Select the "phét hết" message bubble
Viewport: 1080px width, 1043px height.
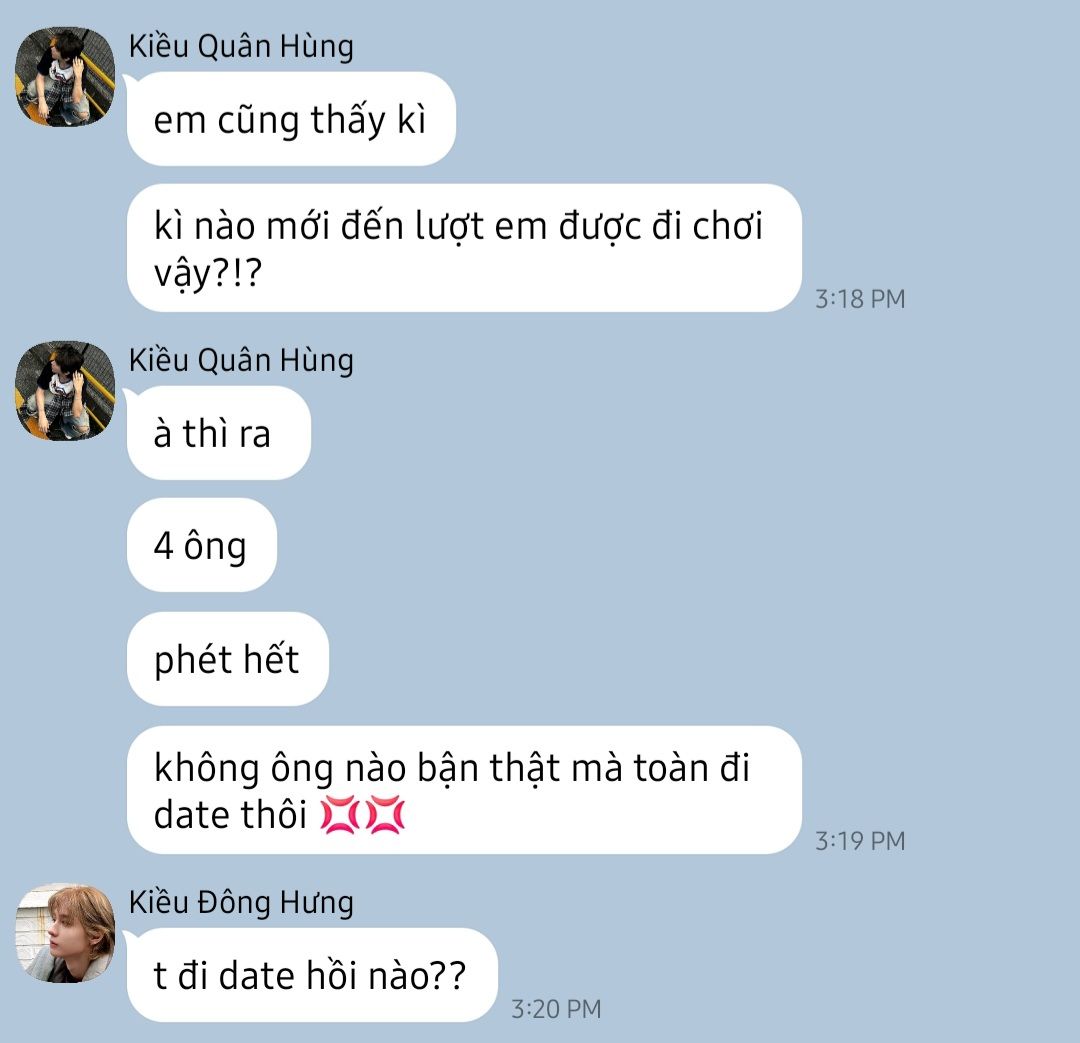pos(228,659)
